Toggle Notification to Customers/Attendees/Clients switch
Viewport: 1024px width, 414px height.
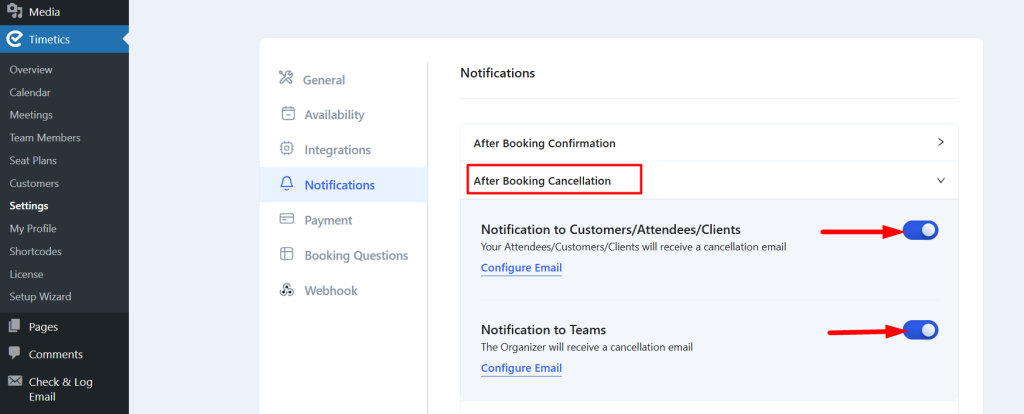[920, 230]
